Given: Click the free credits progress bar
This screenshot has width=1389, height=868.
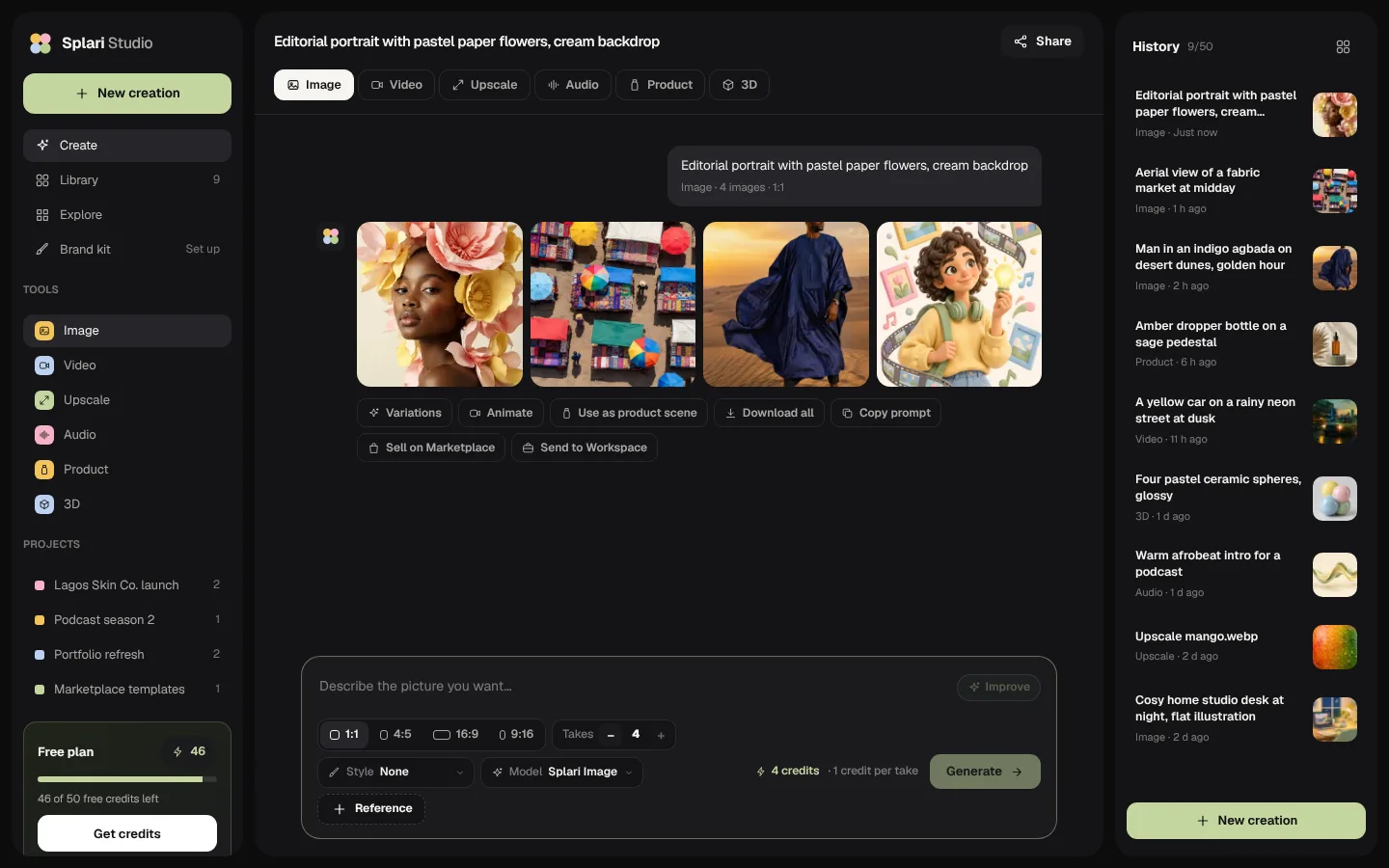Looking at the screenshot, I should click(127, 779).
